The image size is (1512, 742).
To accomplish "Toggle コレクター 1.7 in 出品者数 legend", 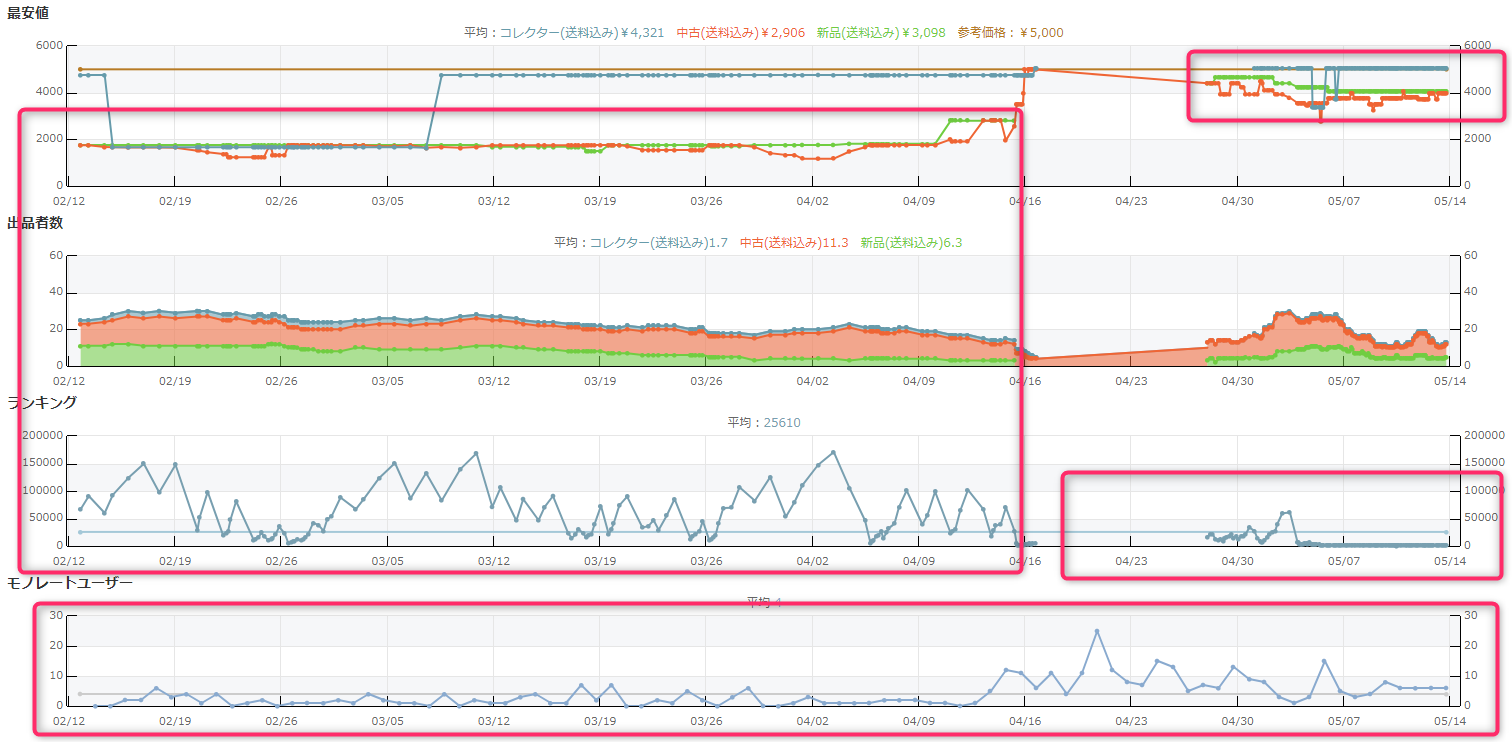I will [x=641, y=243].
